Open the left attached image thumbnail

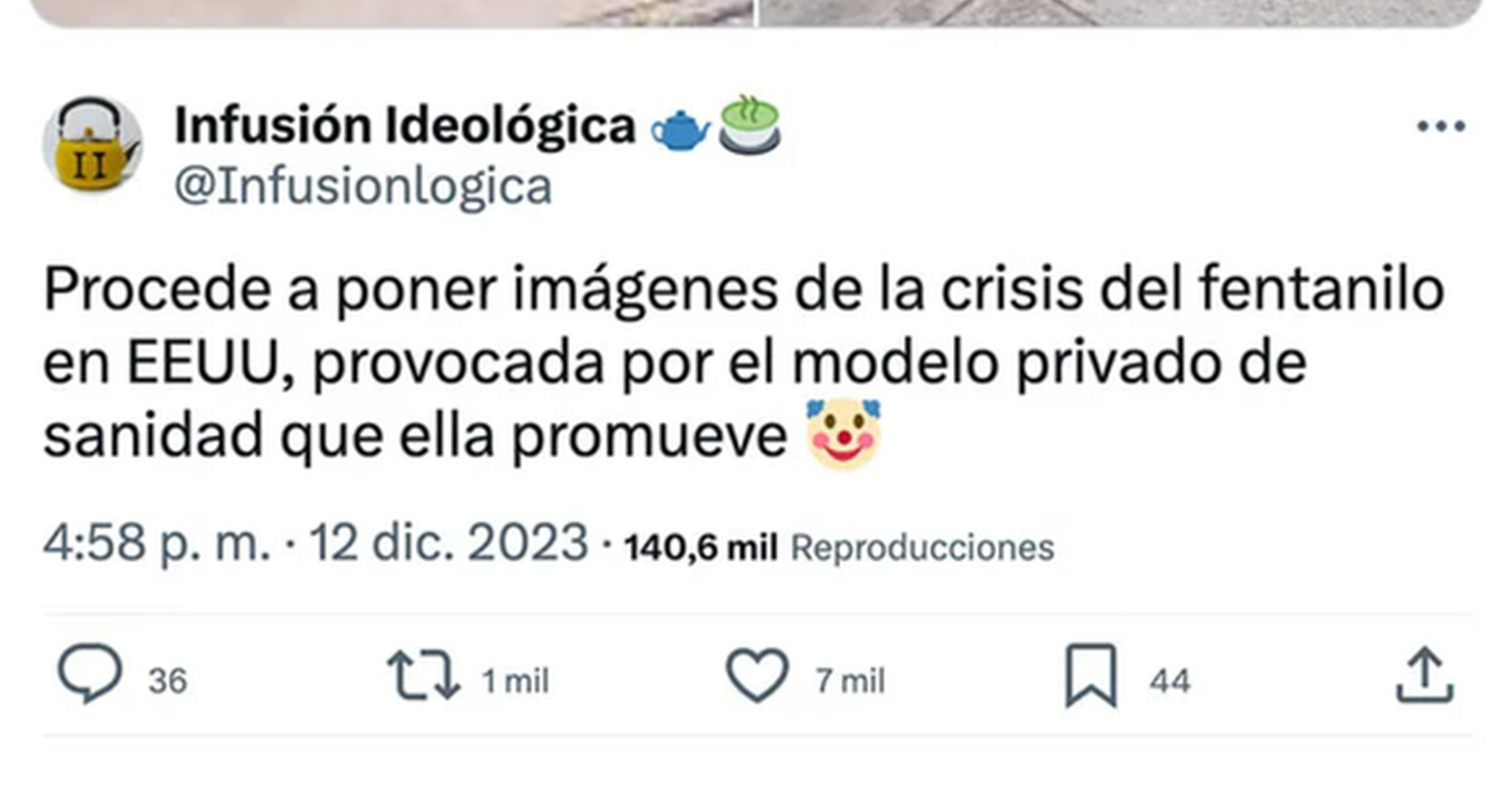(392, 13)
